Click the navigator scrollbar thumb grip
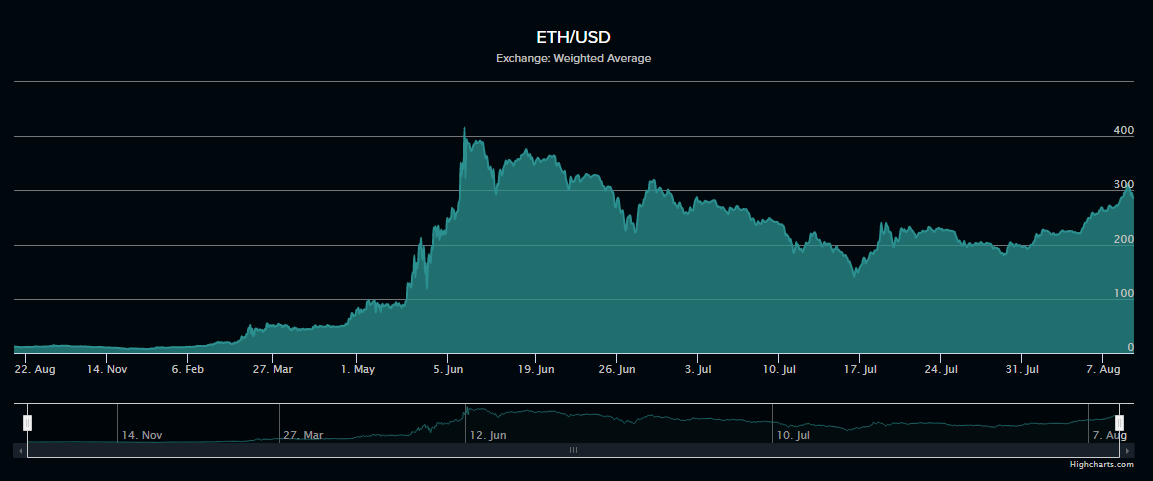This screenshot has height=481, width=1153. (574, 450)
